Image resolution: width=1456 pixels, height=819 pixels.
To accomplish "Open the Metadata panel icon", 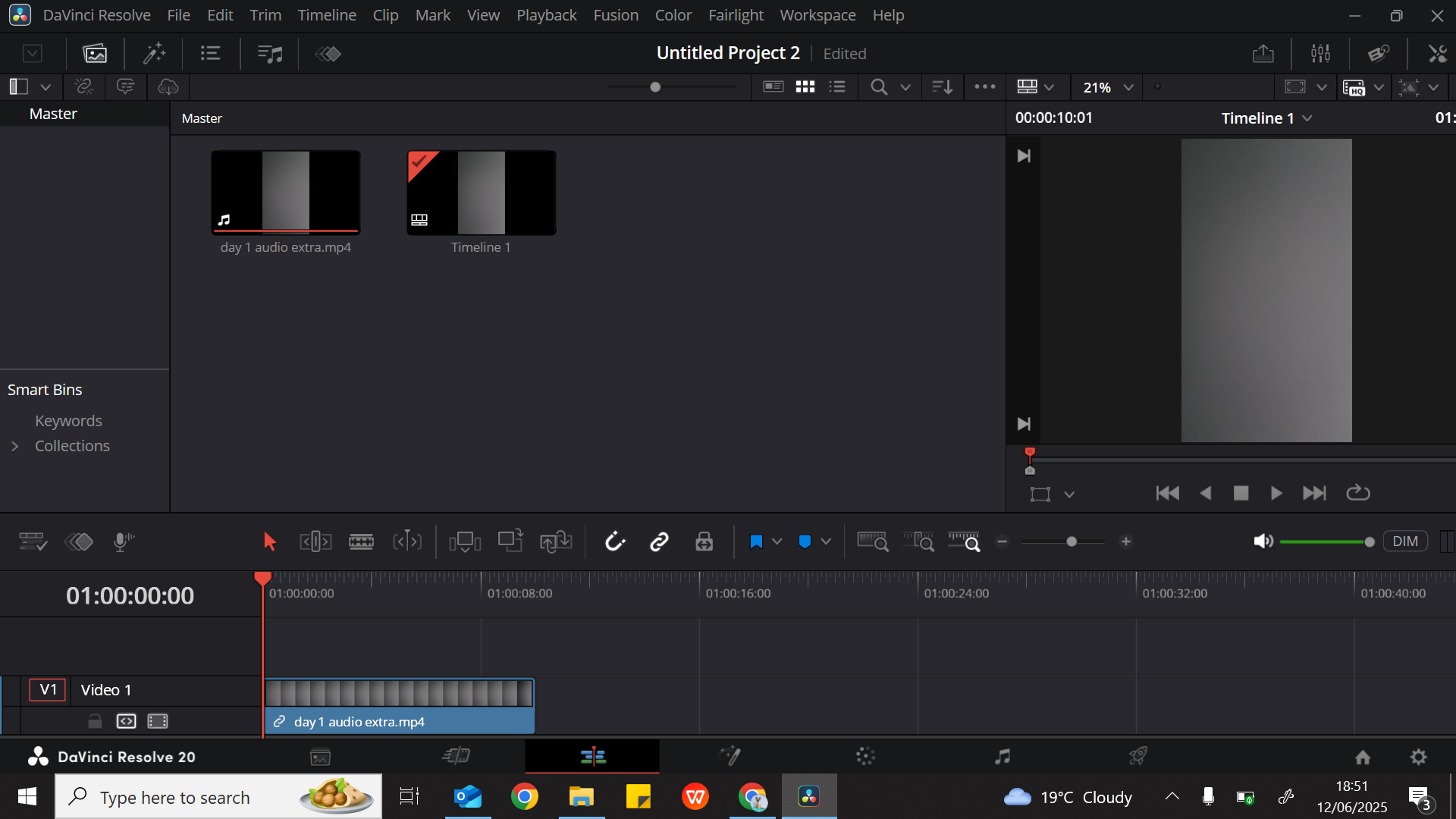I will [x=1379, y=54].
